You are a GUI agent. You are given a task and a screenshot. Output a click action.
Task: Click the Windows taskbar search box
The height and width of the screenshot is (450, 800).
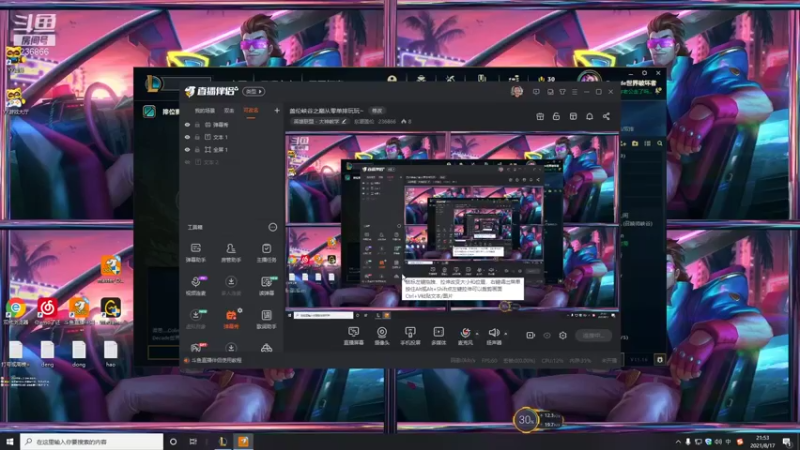pyautogui.click(x=92, y=441)
